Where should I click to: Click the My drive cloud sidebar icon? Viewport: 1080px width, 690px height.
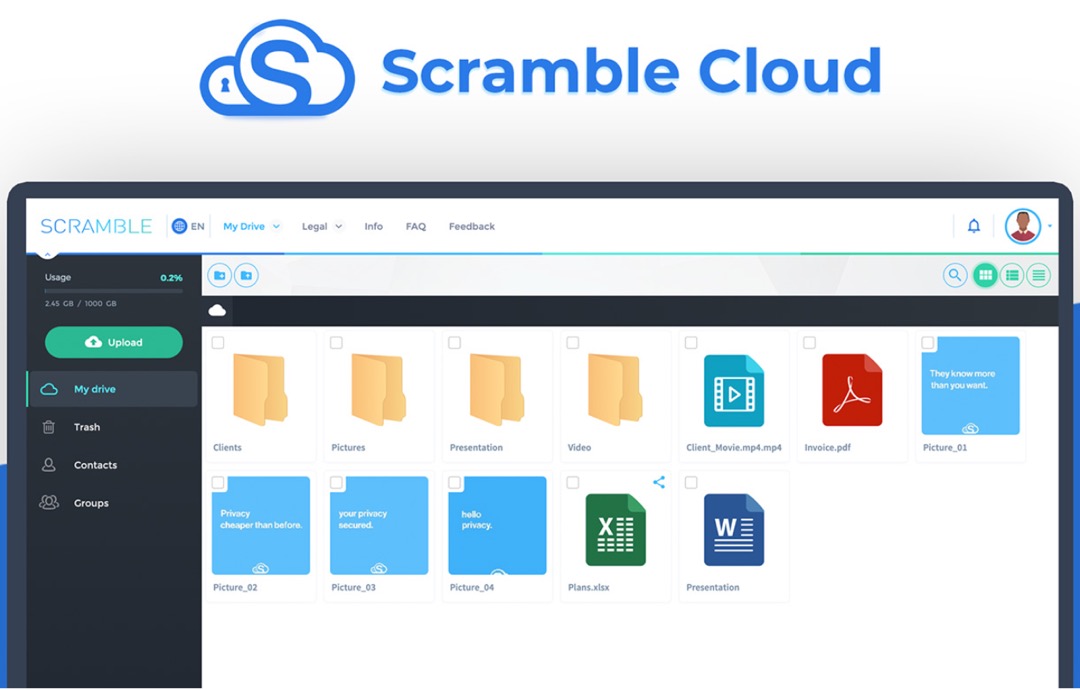tap(49, 389)
